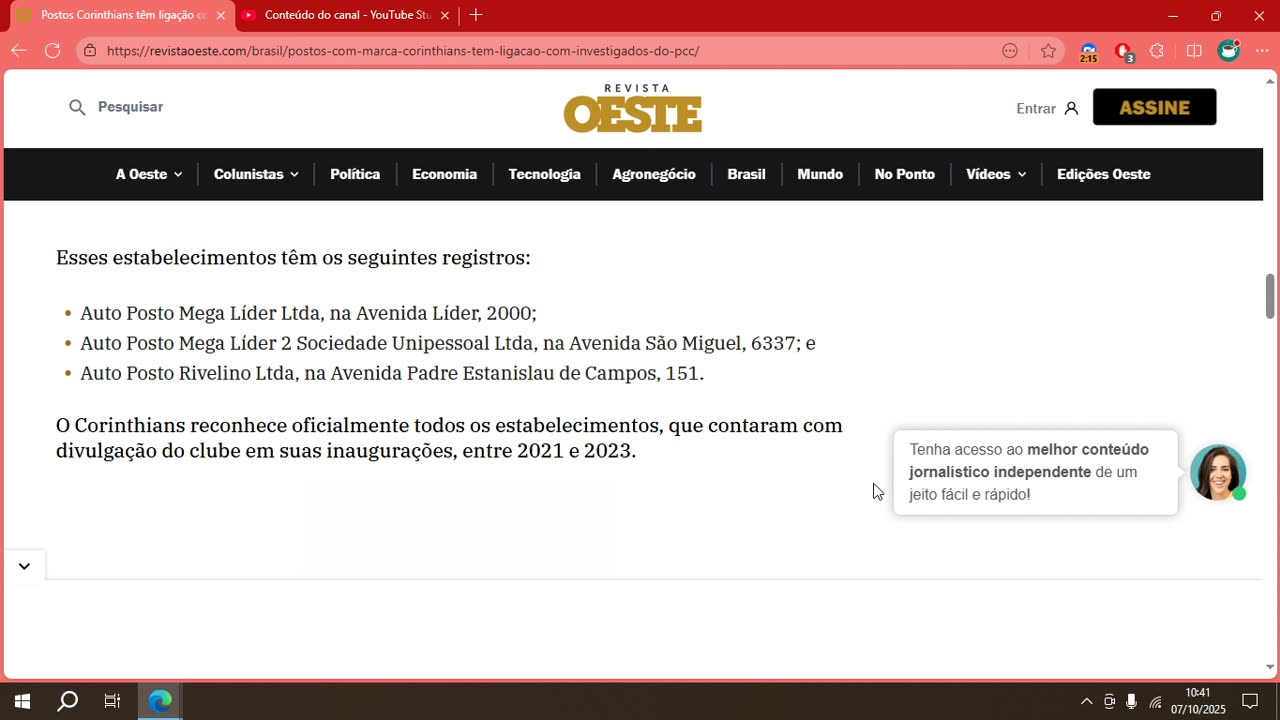Click 'Auto Posto Mega Líder 2' list item
Screen dimensions: 1280x720
click(448, 343)
